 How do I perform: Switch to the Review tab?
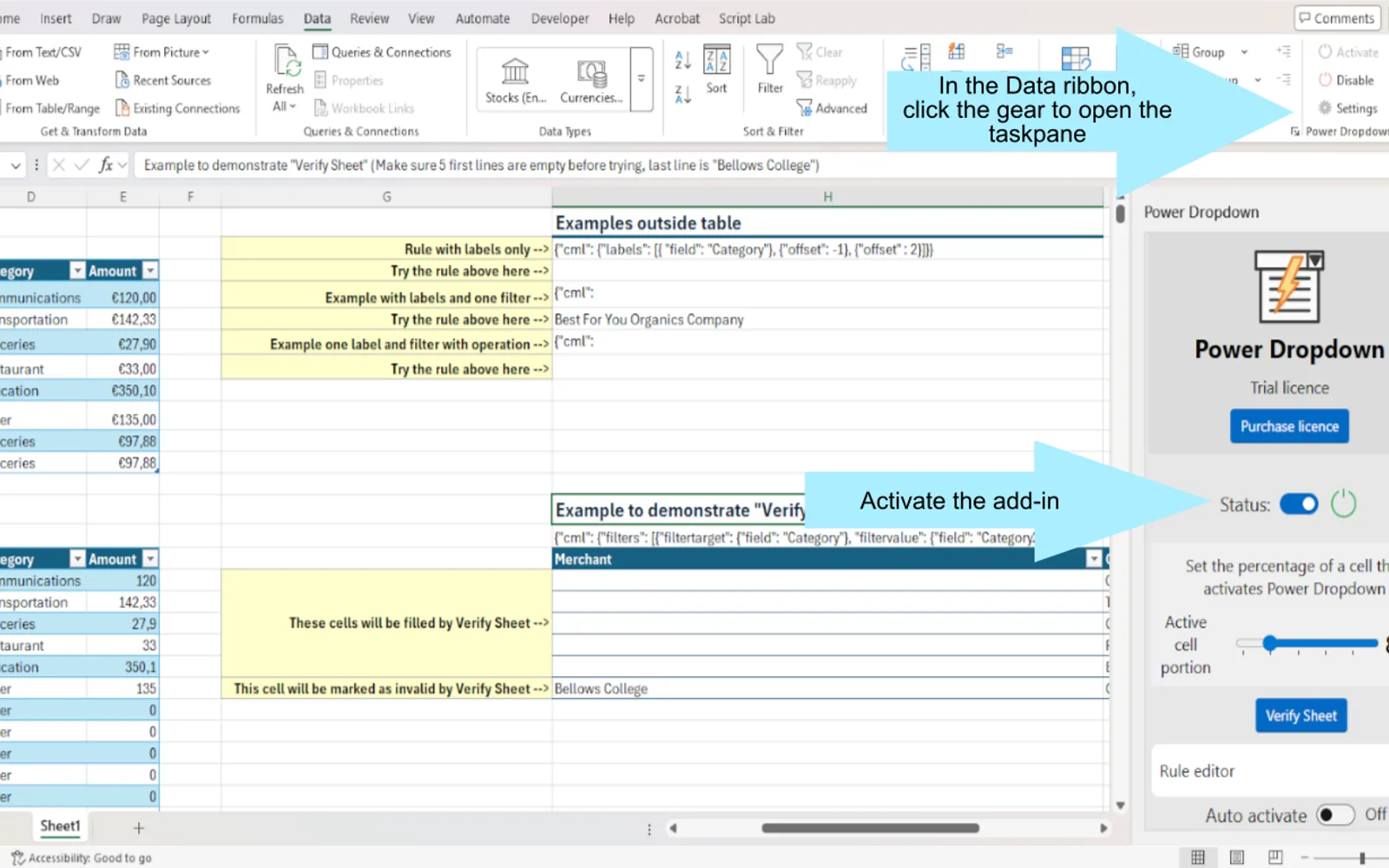(x=369, y=18)
